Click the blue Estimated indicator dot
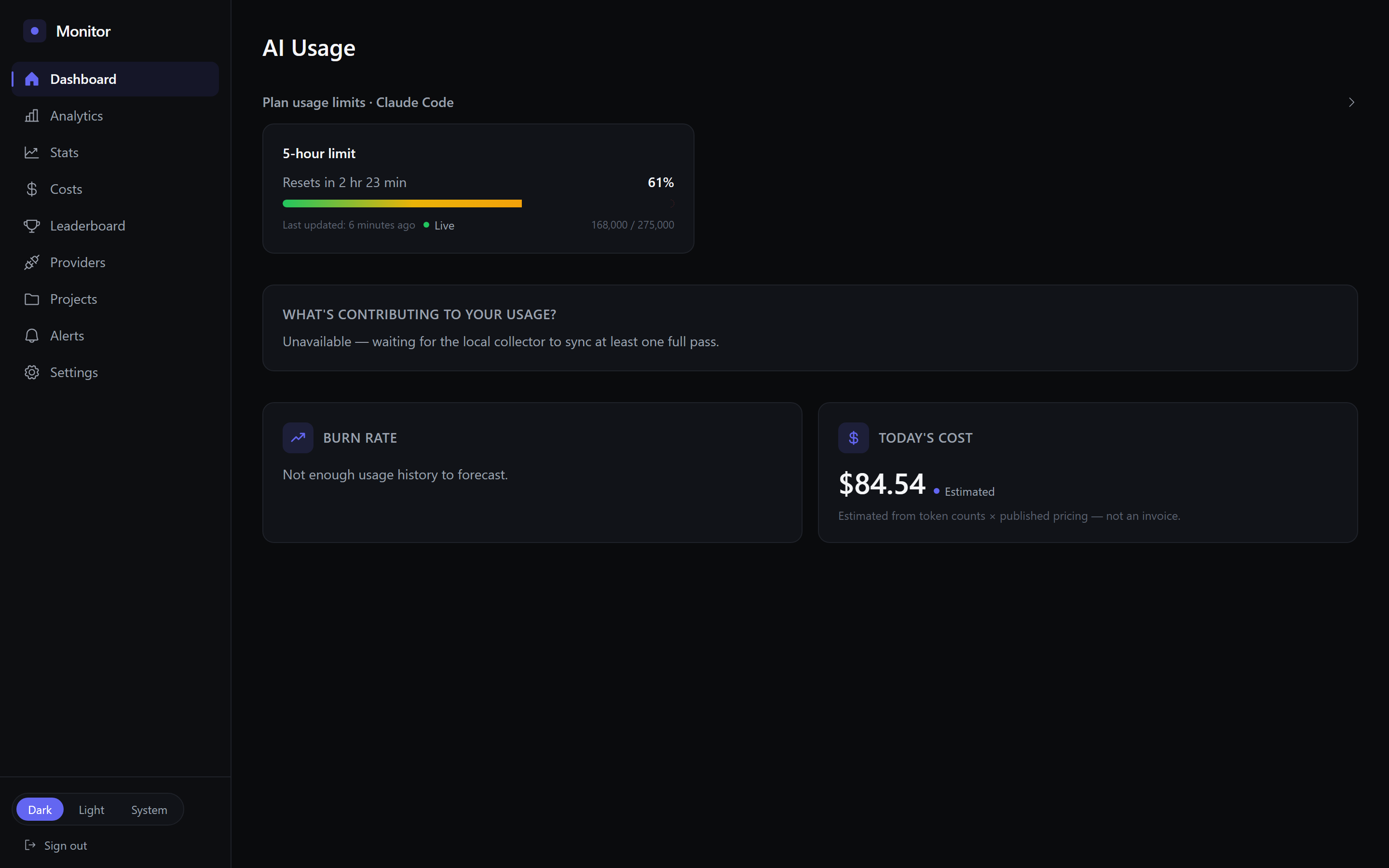This screenshot has height=868, width=1389. point(937,491)
